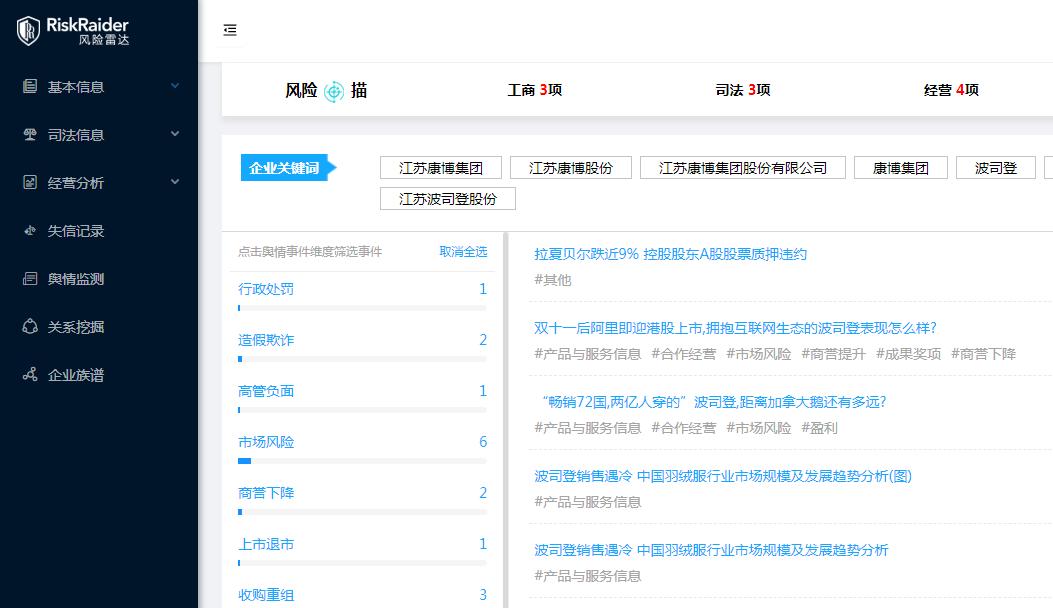Open 经营分析 from the sidebar icon

(x=29, y=182)
